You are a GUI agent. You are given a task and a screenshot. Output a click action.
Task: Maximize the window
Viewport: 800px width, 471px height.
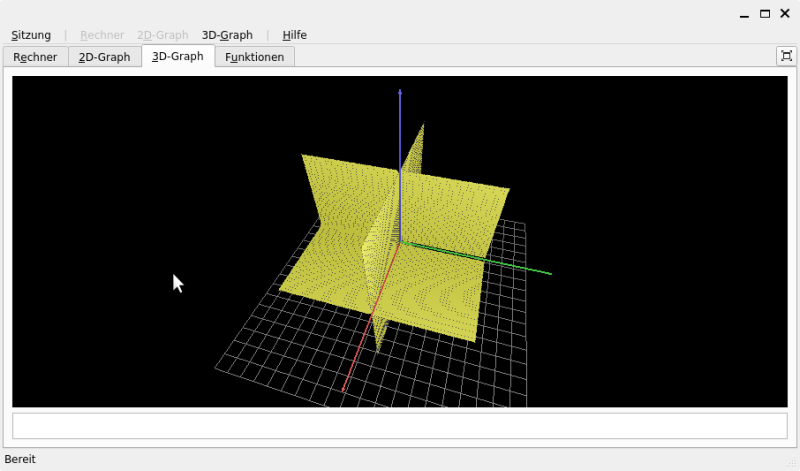(765, 14)
